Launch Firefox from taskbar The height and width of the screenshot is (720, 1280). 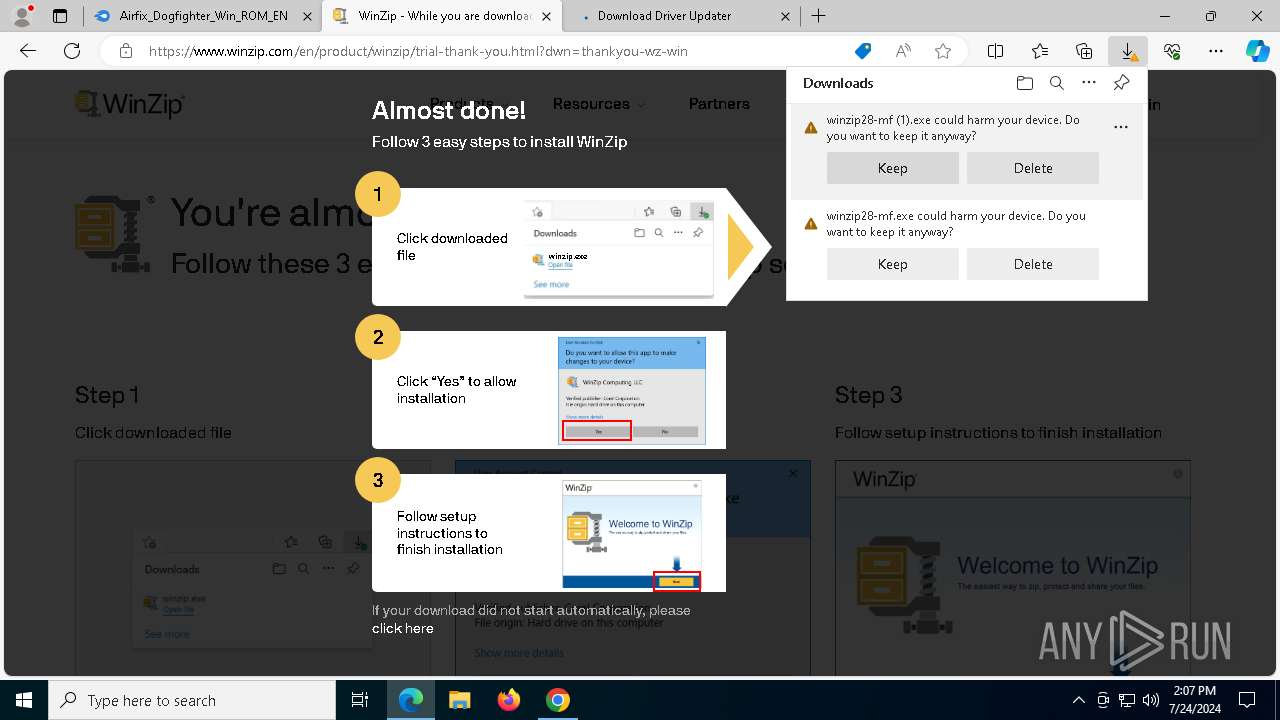tap(509, 700)
